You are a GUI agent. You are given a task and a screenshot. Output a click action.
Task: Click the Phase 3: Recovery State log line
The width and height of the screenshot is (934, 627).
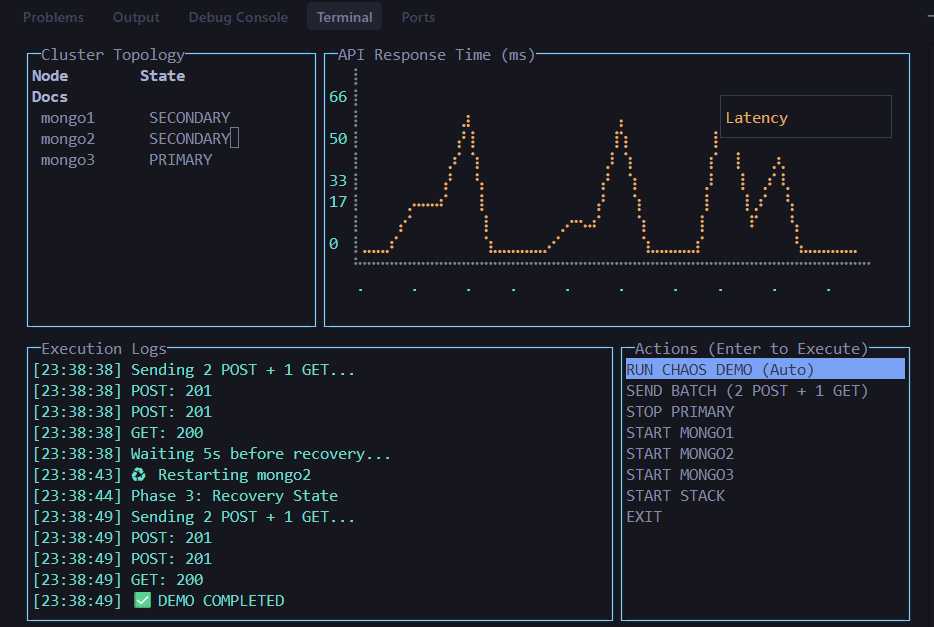[x=185, y=495]
